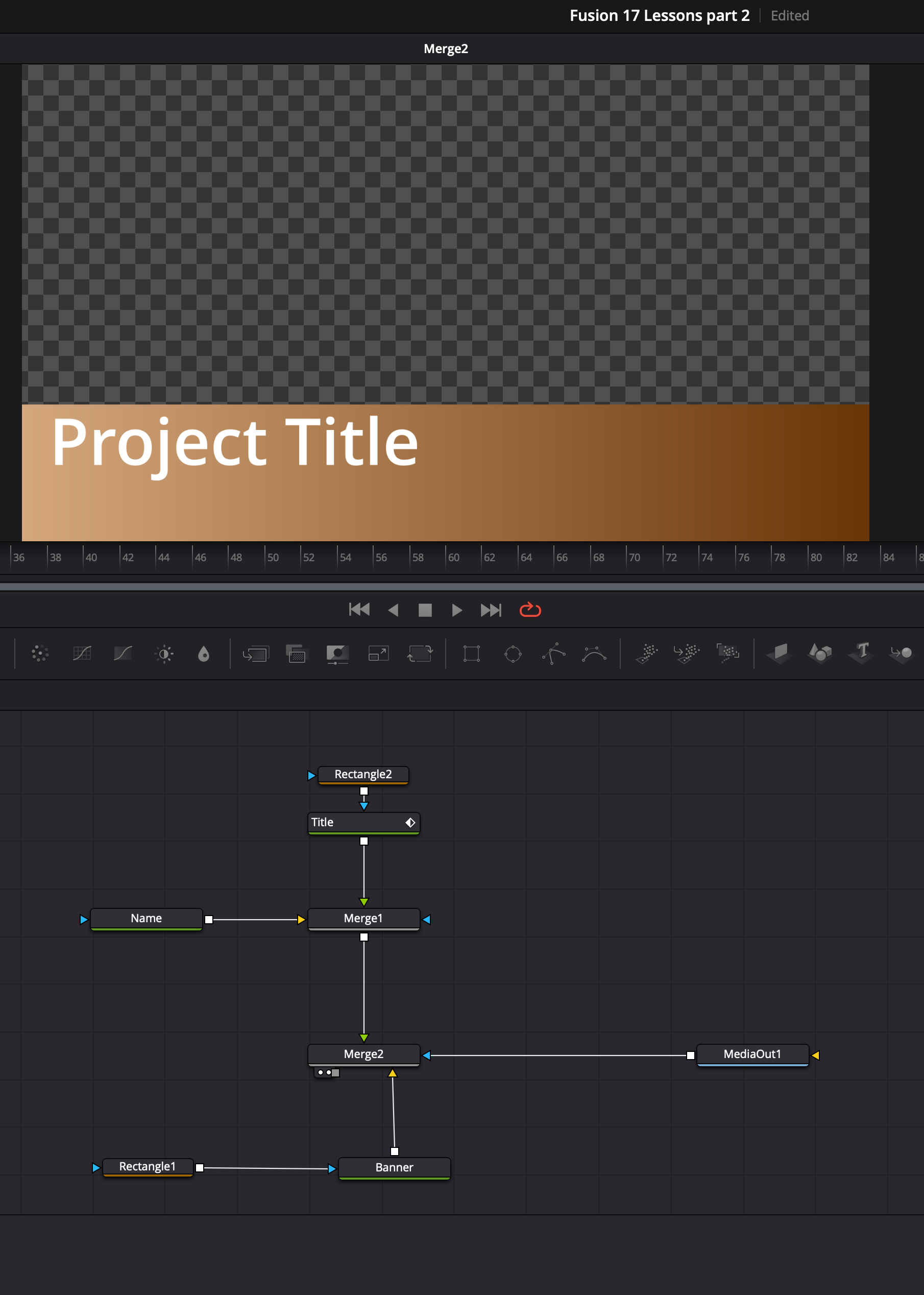Select the Rectangle1 node
Screen dimensions: 924x1295
pos(148,1167)
